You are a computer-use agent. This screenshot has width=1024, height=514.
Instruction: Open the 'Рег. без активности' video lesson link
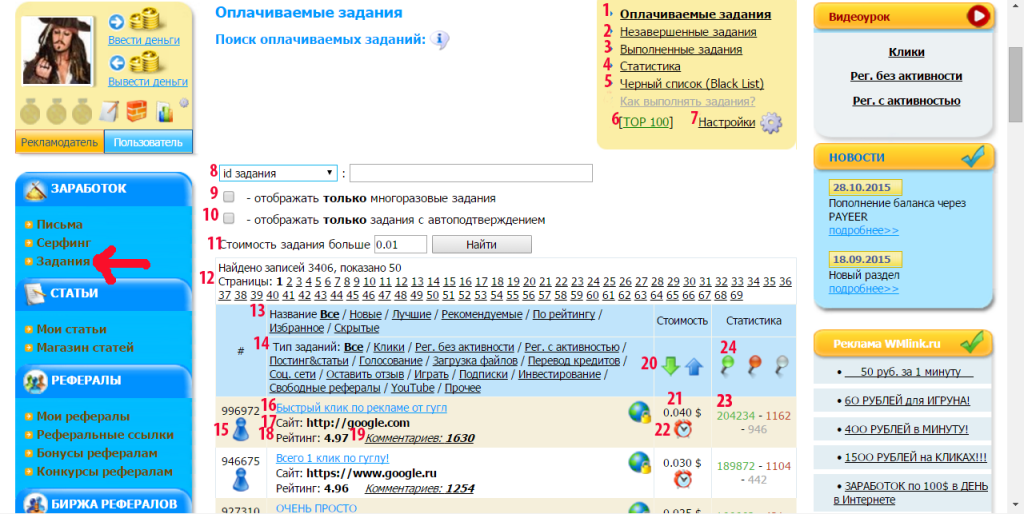[x=906, y=76]
